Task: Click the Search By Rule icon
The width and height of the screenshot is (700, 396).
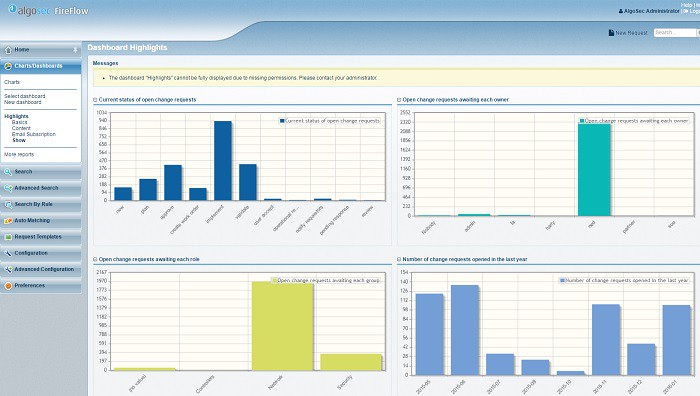Action: [x=8, y=204]
